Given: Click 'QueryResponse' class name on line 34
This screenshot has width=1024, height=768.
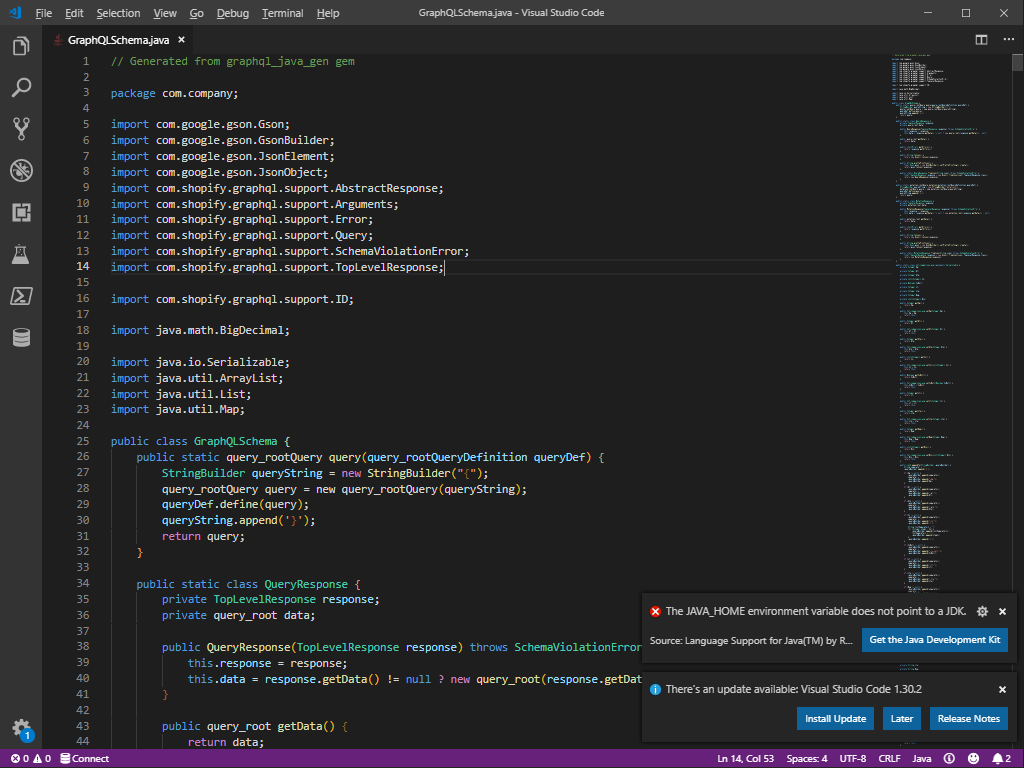Looking at the screenshot, I should click(306, 584).
